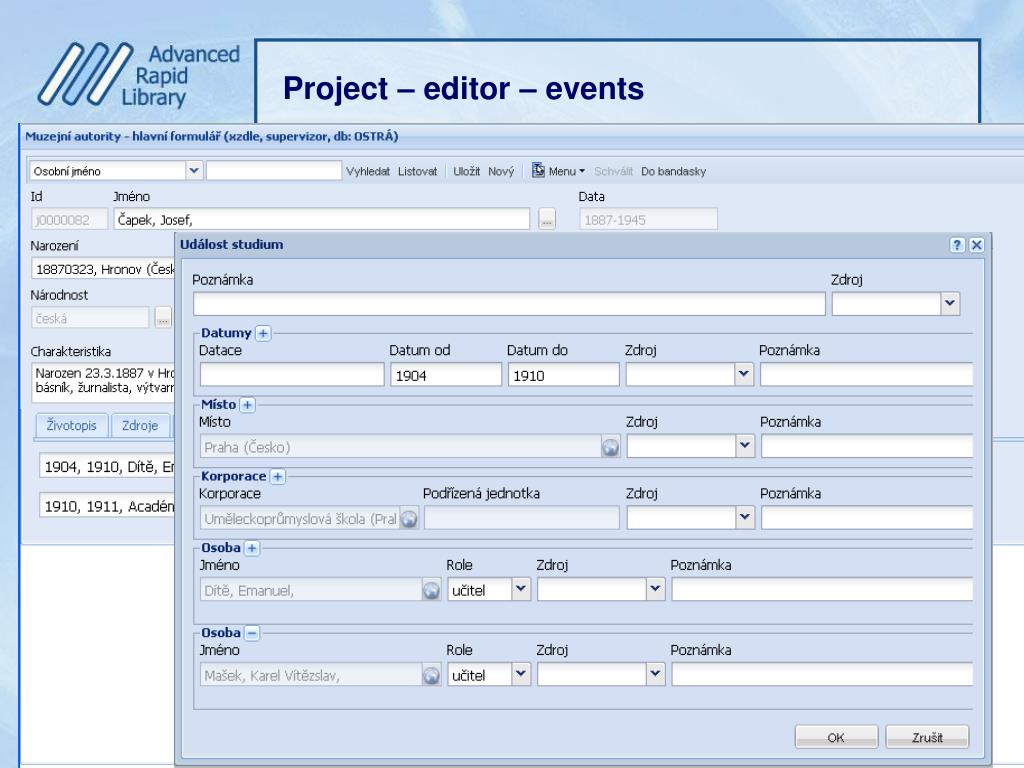
Task: Click the Datum do field showing 1910
Action: 564,375
